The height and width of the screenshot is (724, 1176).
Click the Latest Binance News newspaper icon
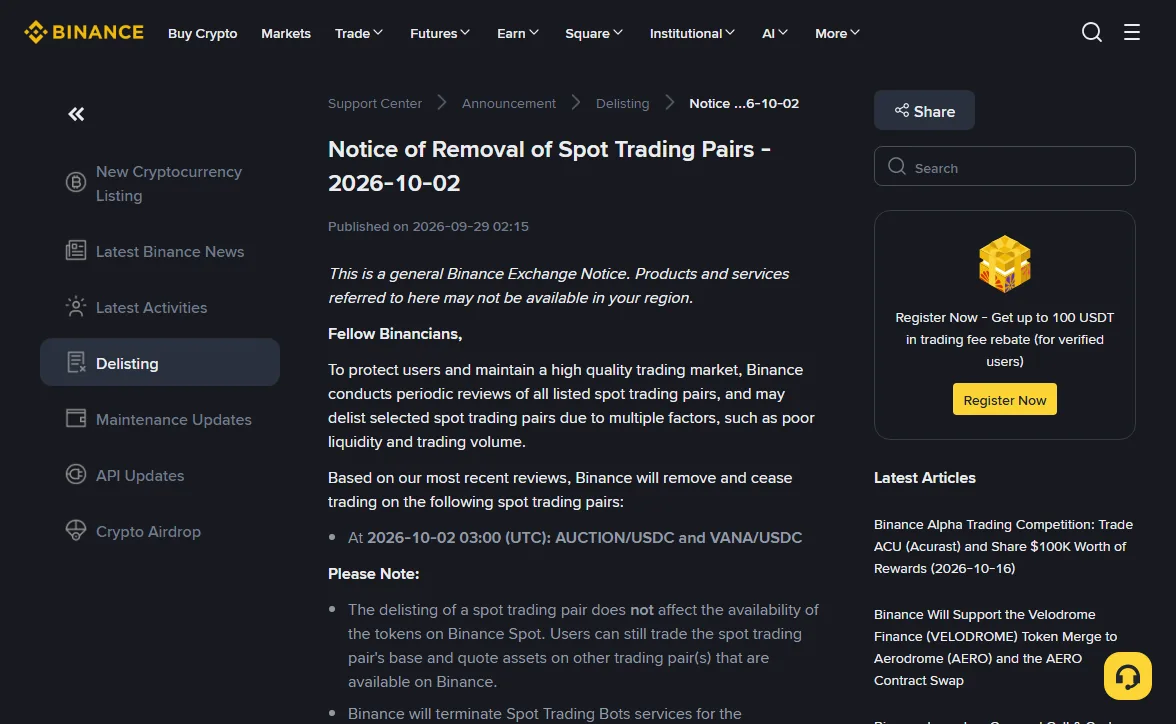click(76, 251)
